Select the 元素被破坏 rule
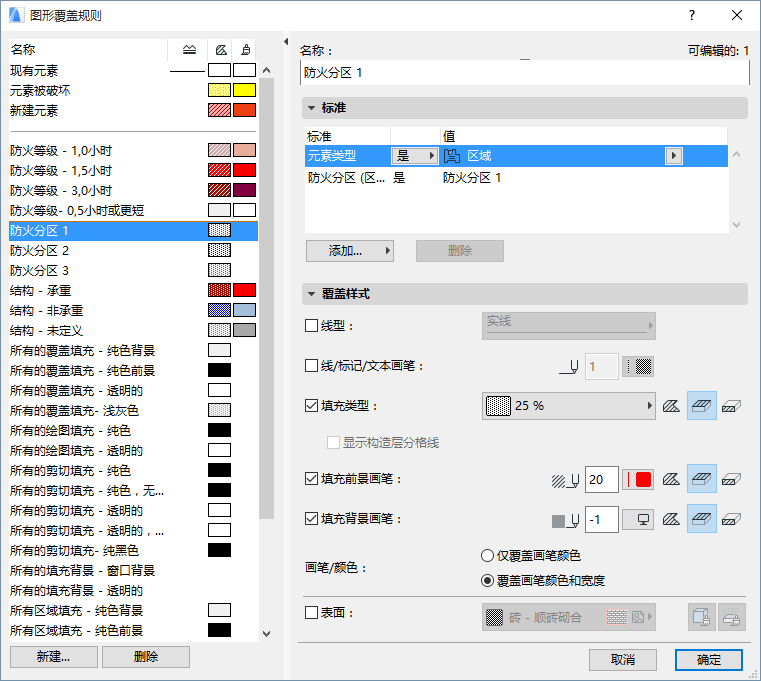 click(x=133, y=90)
